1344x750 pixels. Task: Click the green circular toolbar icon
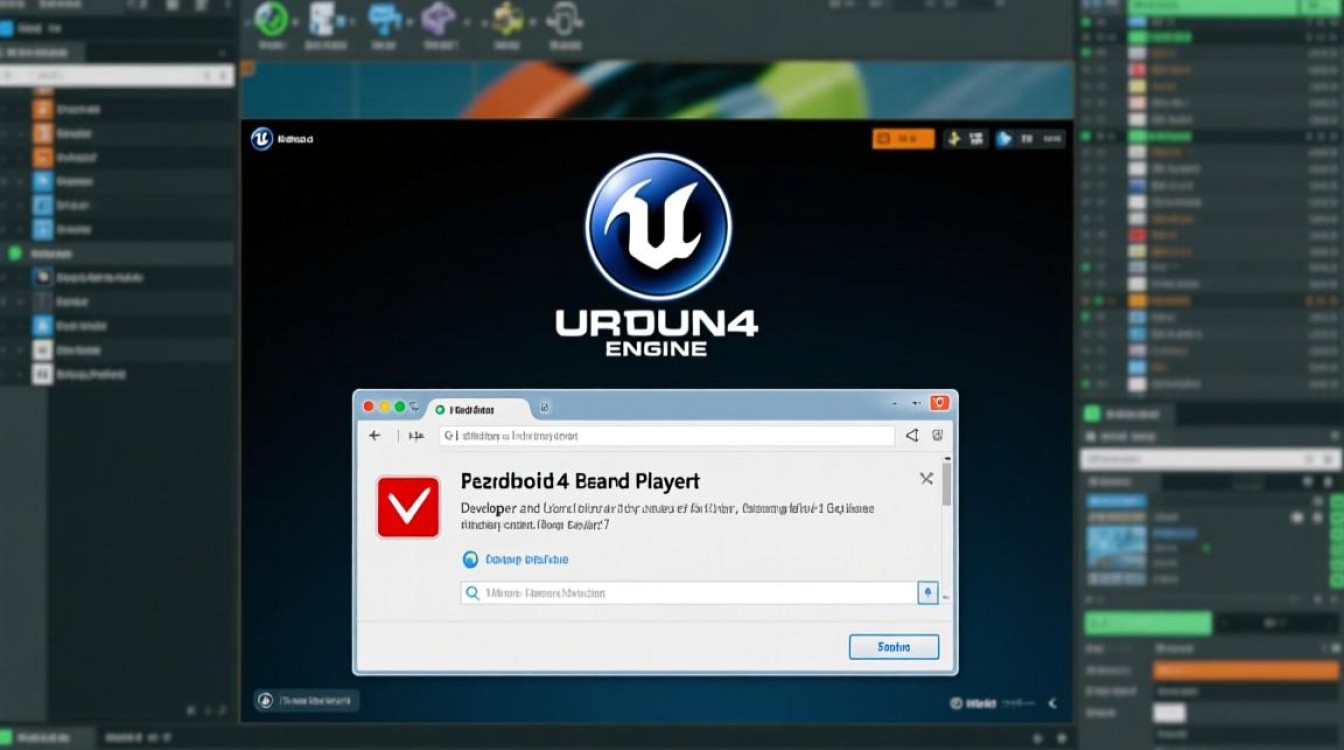pyautogui.click(x=271, y=19)
